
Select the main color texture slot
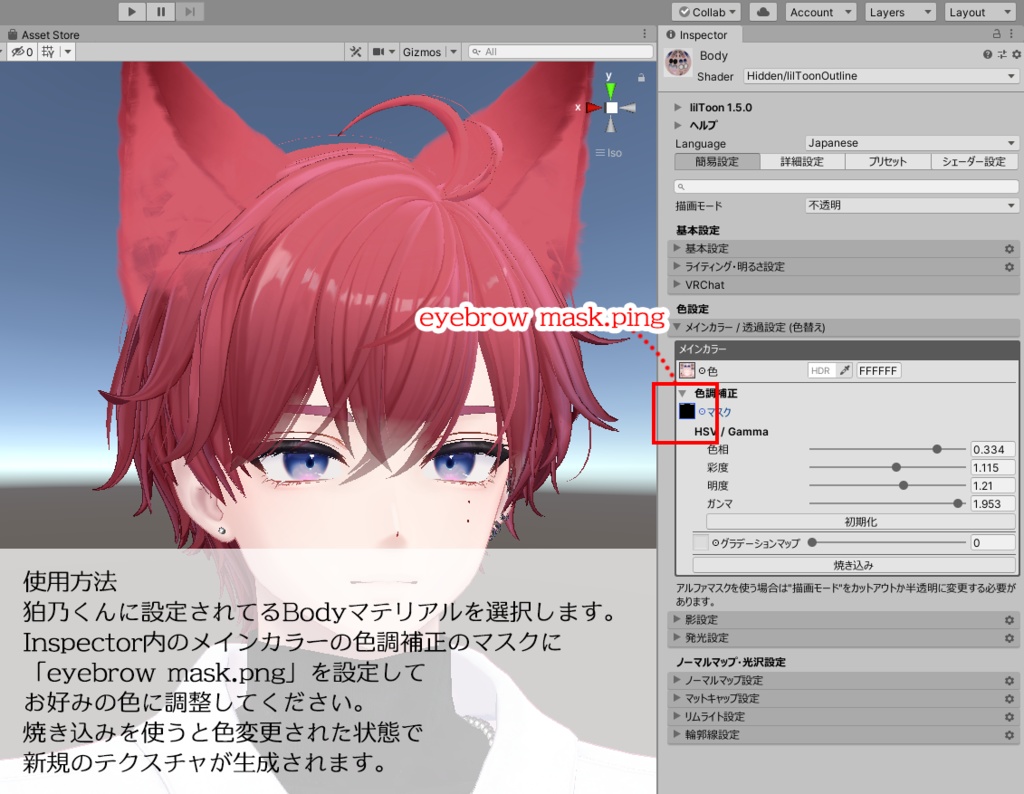pos(686,370)
